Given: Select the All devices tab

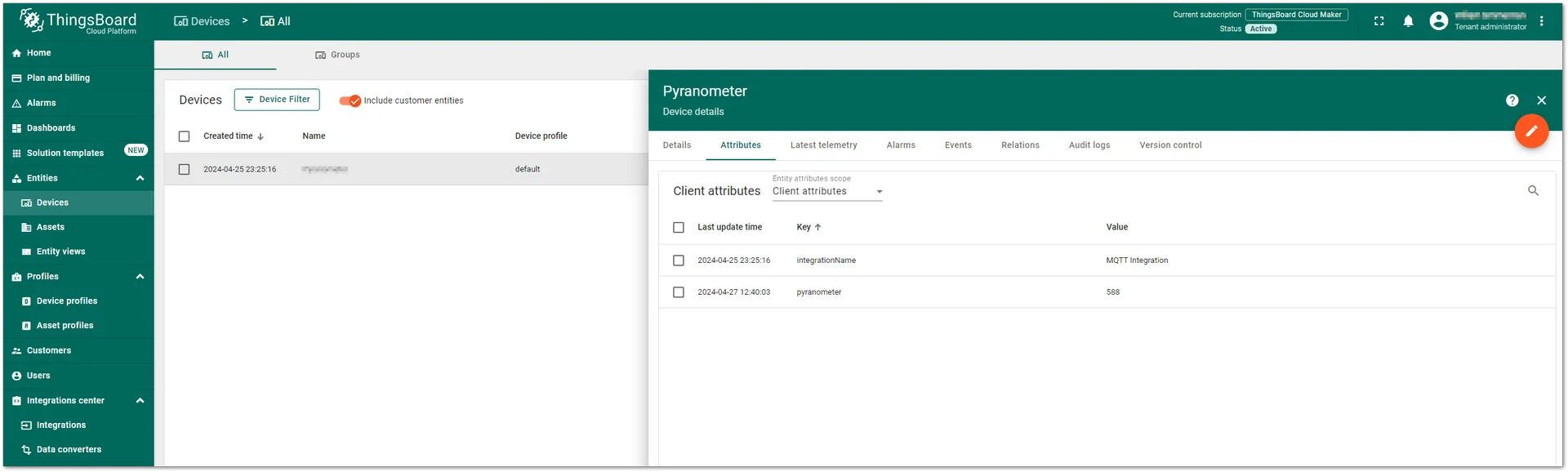Looking at the screenshot, I should [x=216, y=55].
